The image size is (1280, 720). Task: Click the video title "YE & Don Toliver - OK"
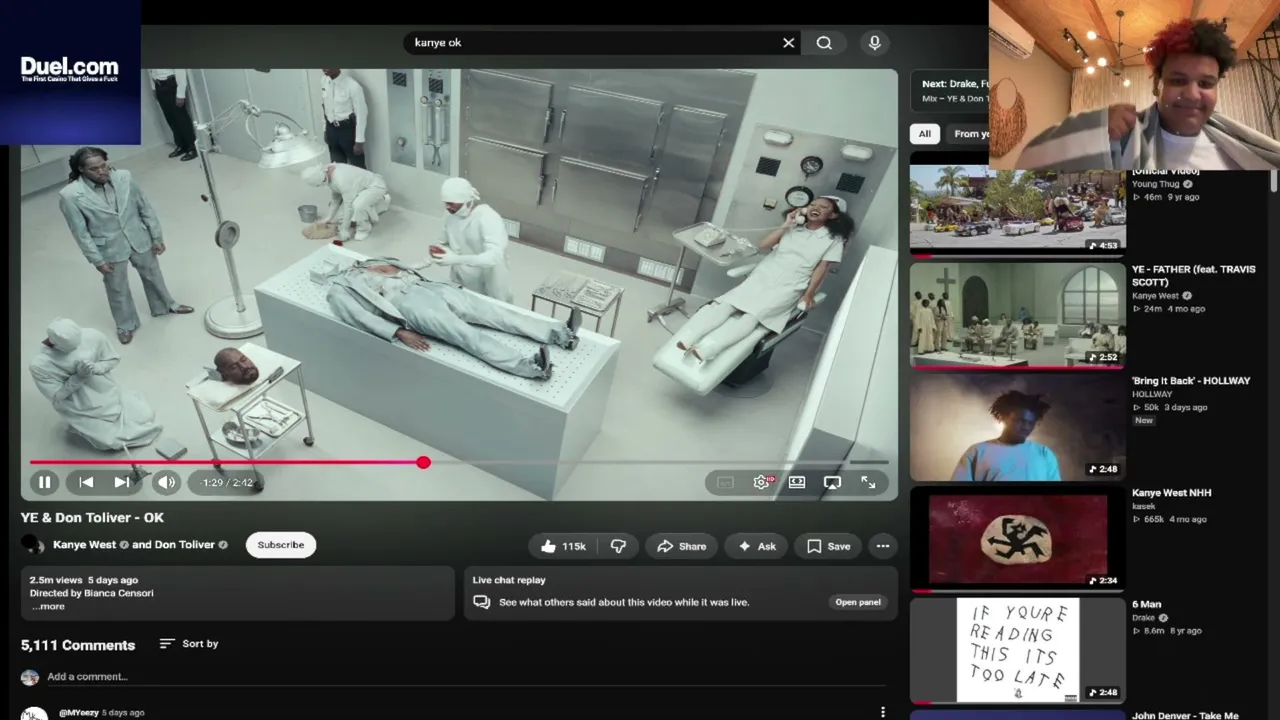pos(92,518)
